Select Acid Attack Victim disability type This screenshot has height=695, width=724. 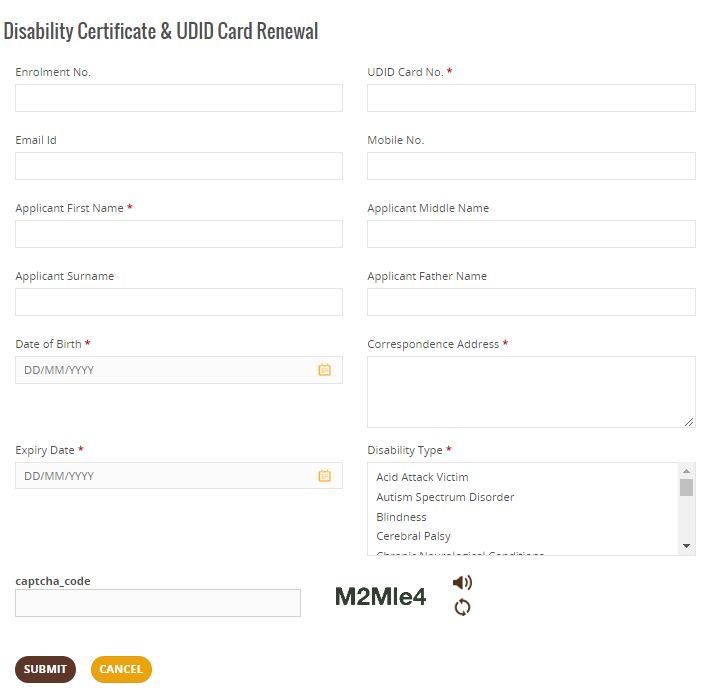(422, 477)
